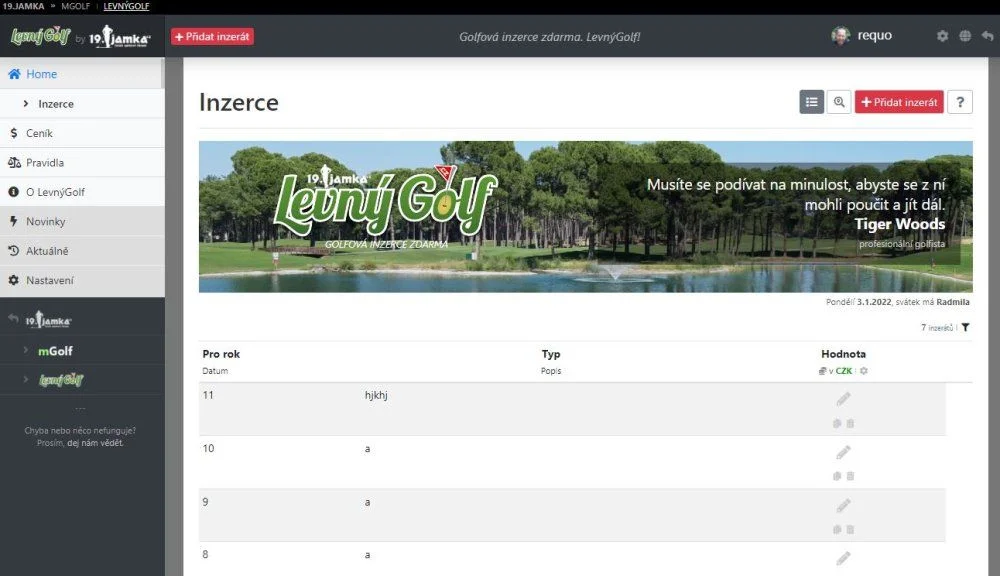Viewport: 1000px width, 576px height.
Task: Click the year value 10 in the table
Action: tap(208, 448)
